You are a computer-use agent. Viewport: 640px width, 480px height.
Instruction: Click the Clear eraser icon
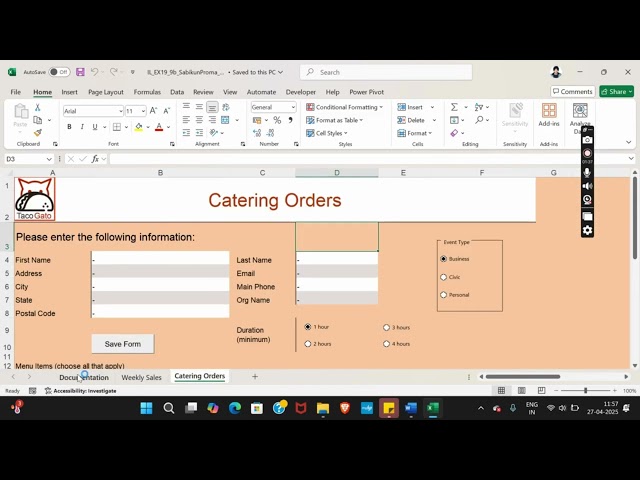(454, 133)
